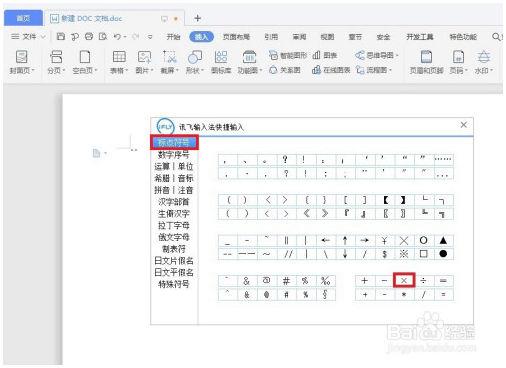Switch to the 视图 ribbon tab
The image size is (506, 368).
327,37
